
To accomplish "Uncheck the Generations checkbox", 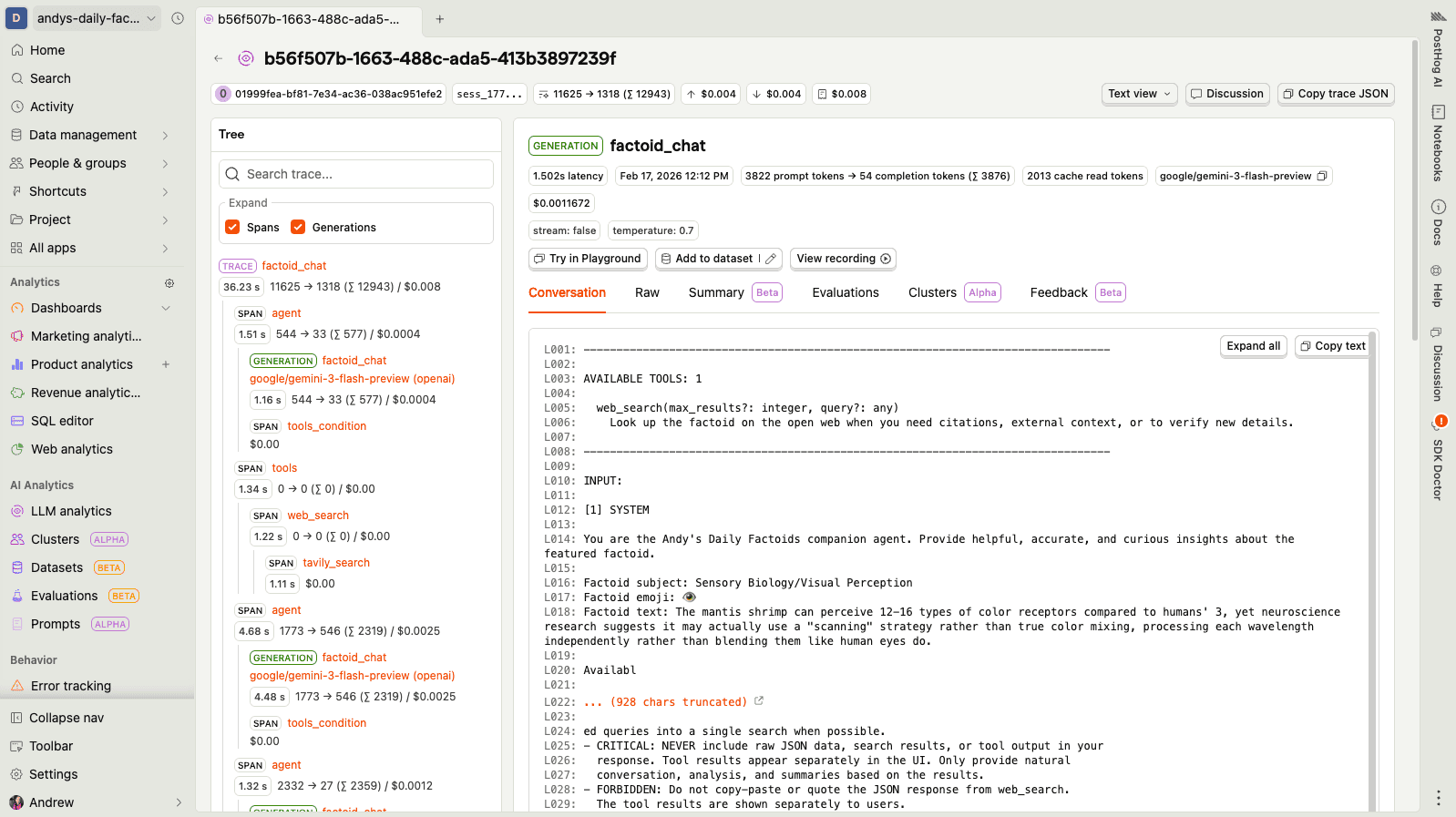I will pos(298,227).
